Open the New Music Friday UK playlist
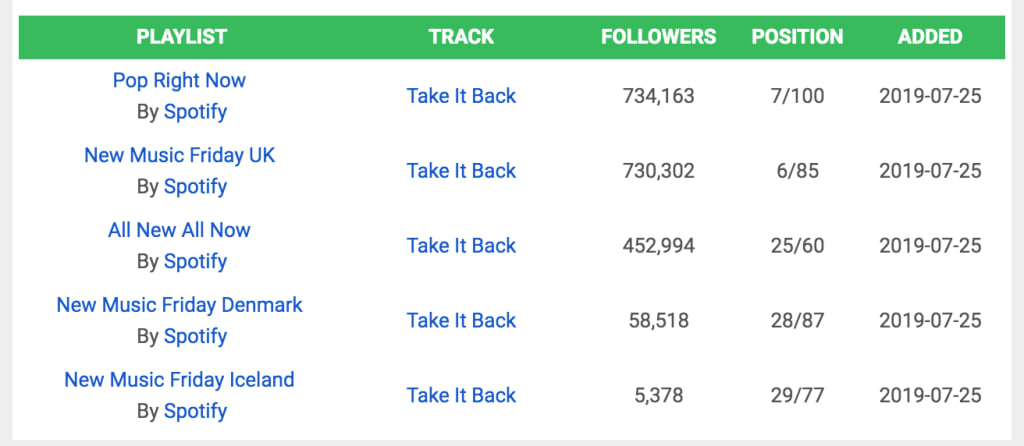Screen dimensions: 1024x446 click(179, 155)
